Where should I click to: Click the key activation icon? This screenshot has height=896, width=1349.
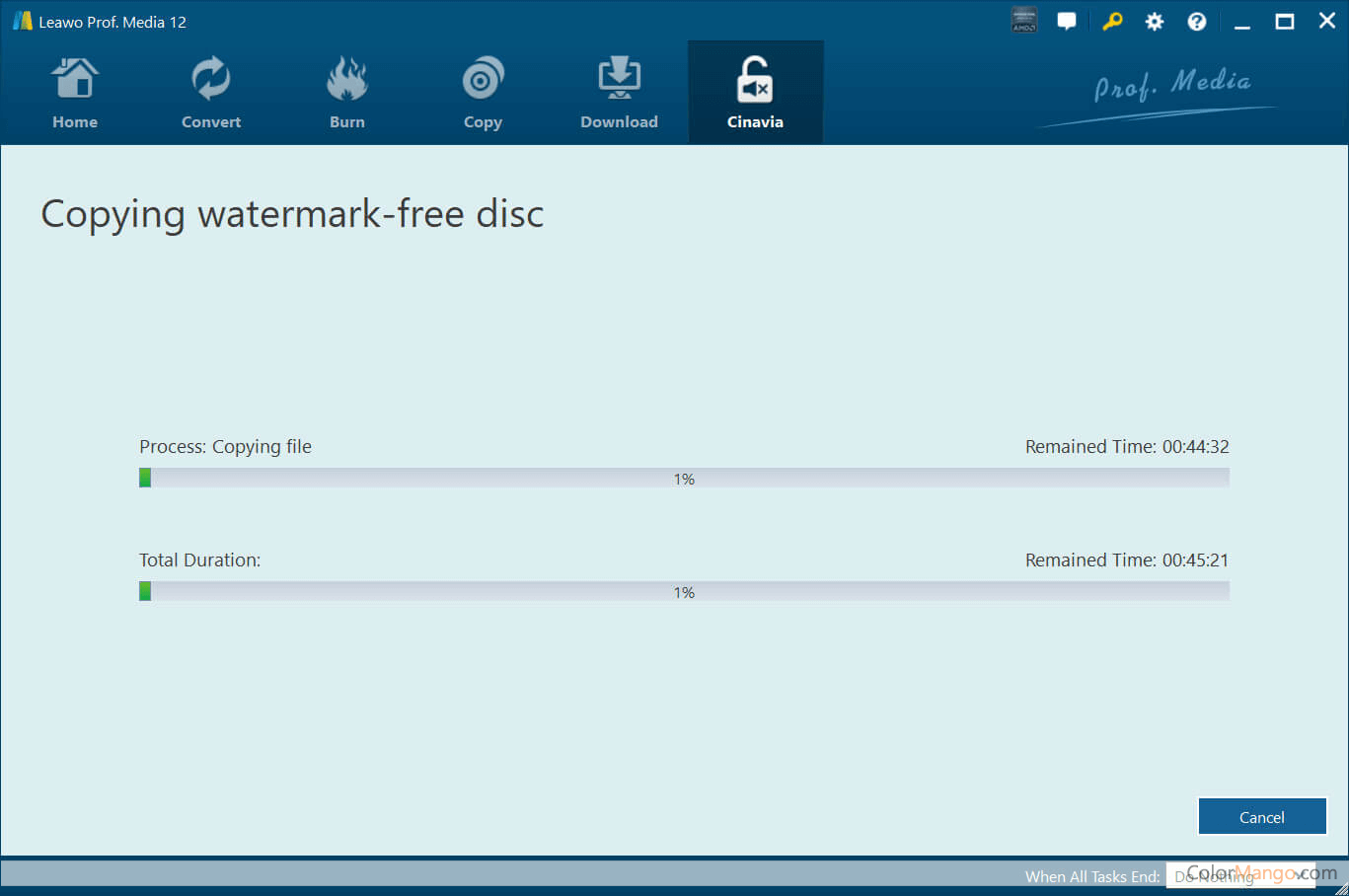coord(1112,21)
